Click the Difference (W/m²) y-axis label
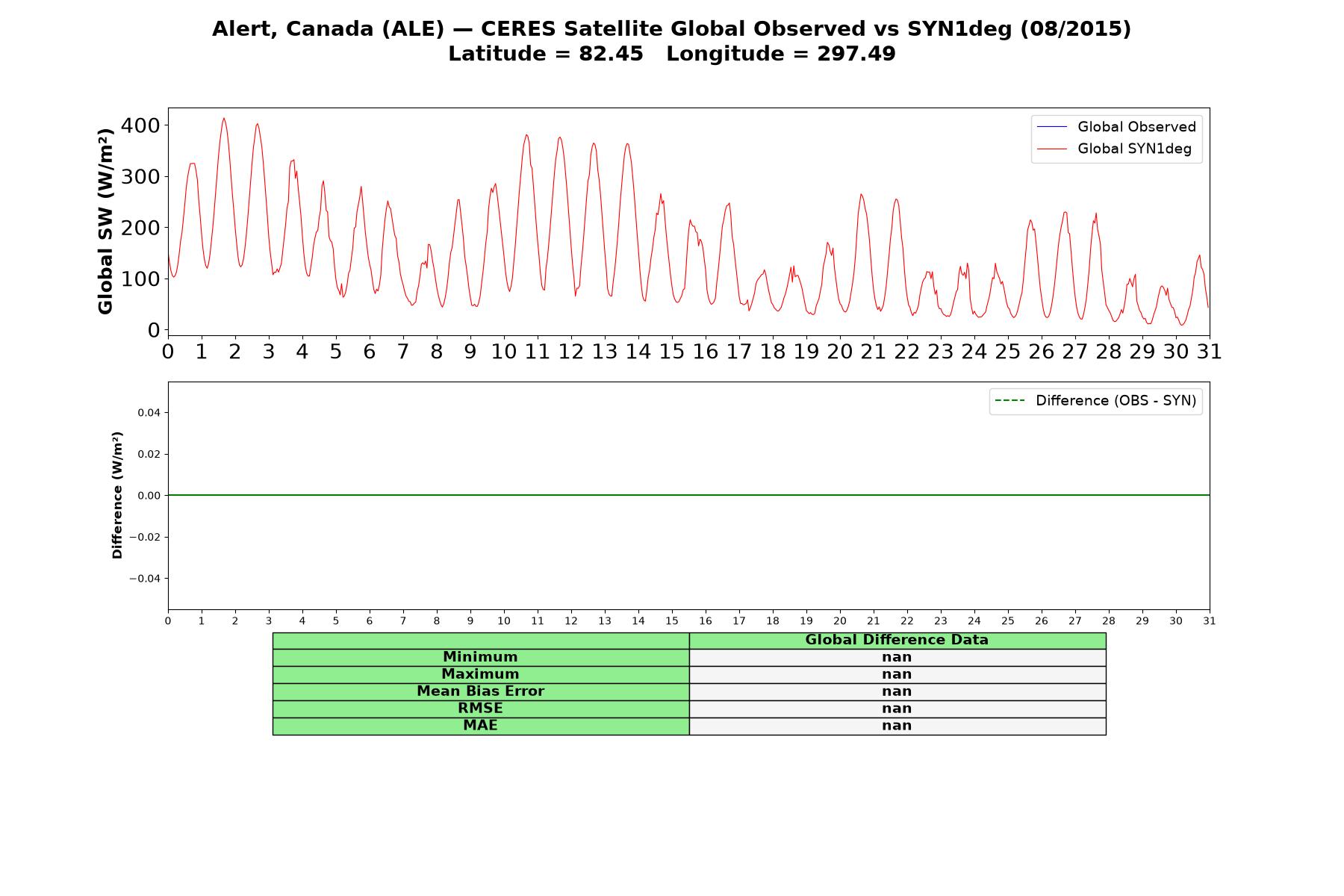 pyautogui.click(x=117, y=495)
